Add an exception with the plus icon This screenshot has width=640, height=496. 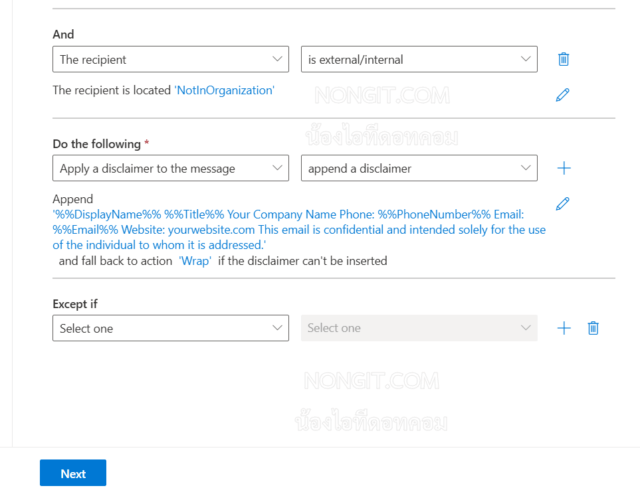[564, 328]
